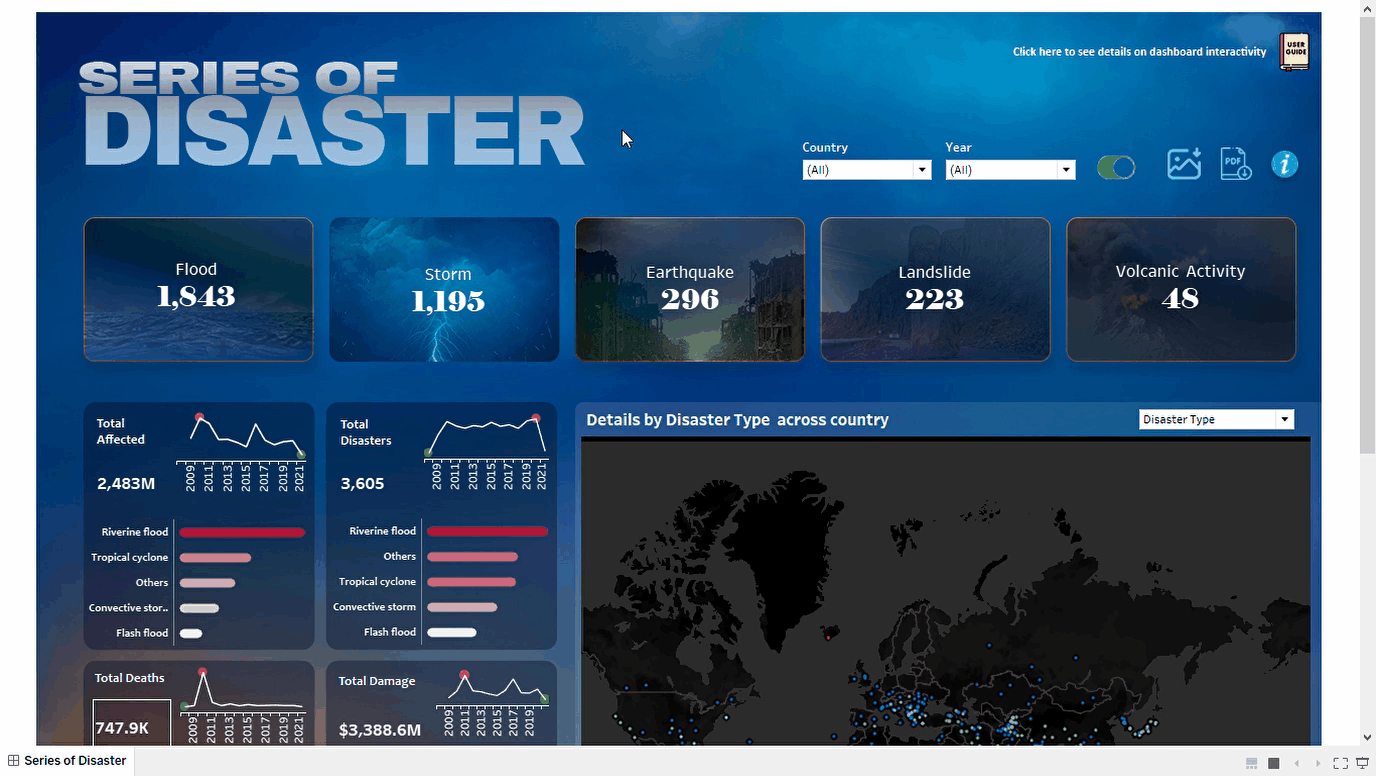The width and height of the screenshot is (1376, 776).
Task: Click the dashboard interactivity details link
Action: pos(1139,52)
